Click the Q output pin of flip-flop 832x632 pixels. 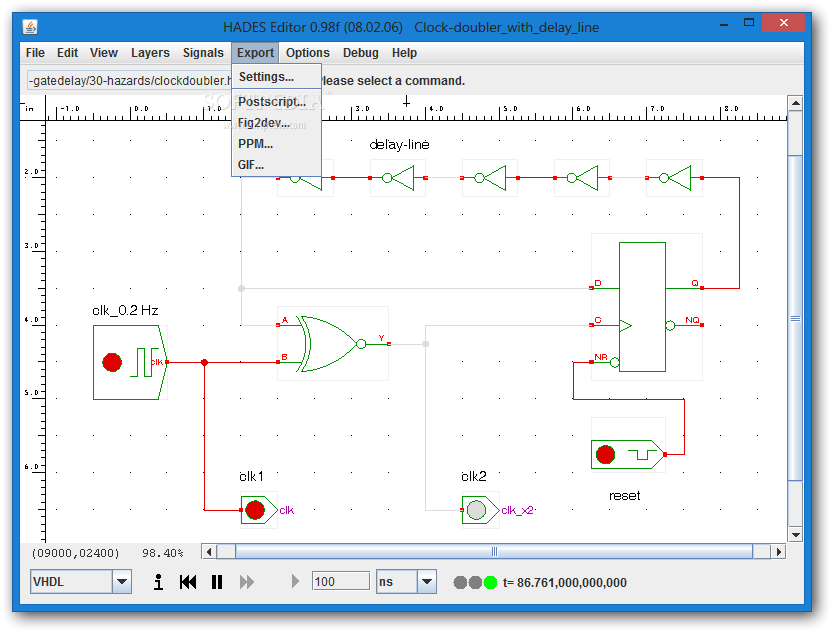point(702,288)
